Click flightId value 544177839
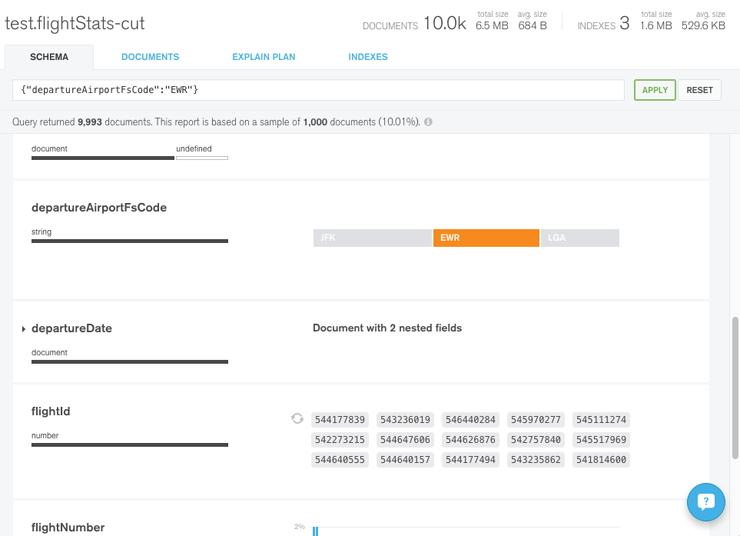The height and width of the screenshot is (536, 740). [x=340, y=420]
